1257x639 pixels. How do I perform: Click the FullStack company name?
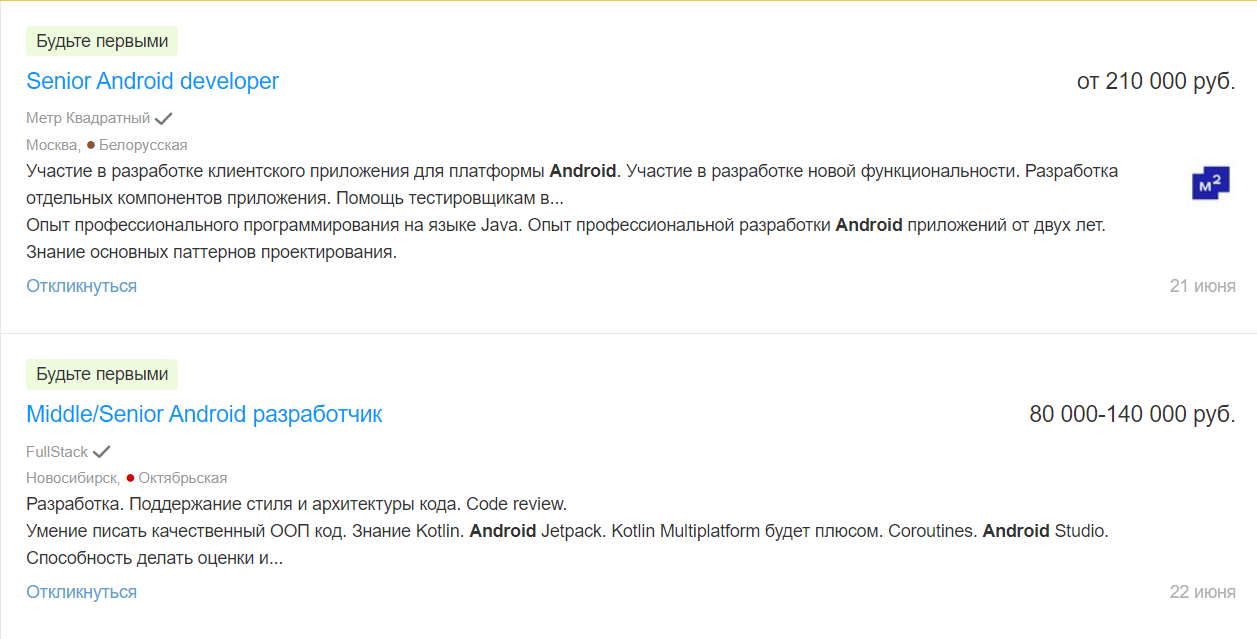tap(57, 452)
